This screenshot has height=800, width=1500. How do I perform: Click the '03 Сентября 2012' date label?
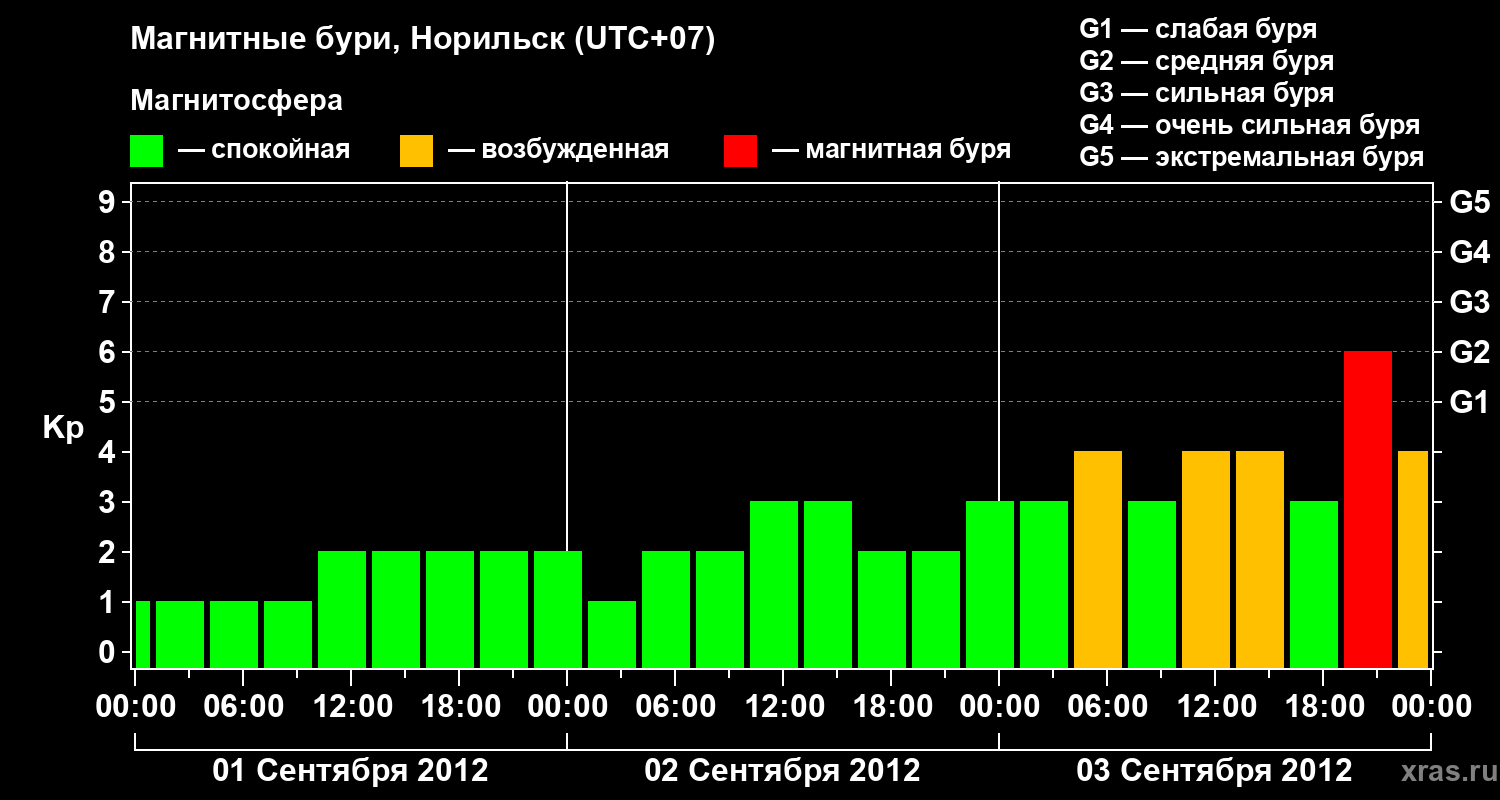tap(1214, 770)
